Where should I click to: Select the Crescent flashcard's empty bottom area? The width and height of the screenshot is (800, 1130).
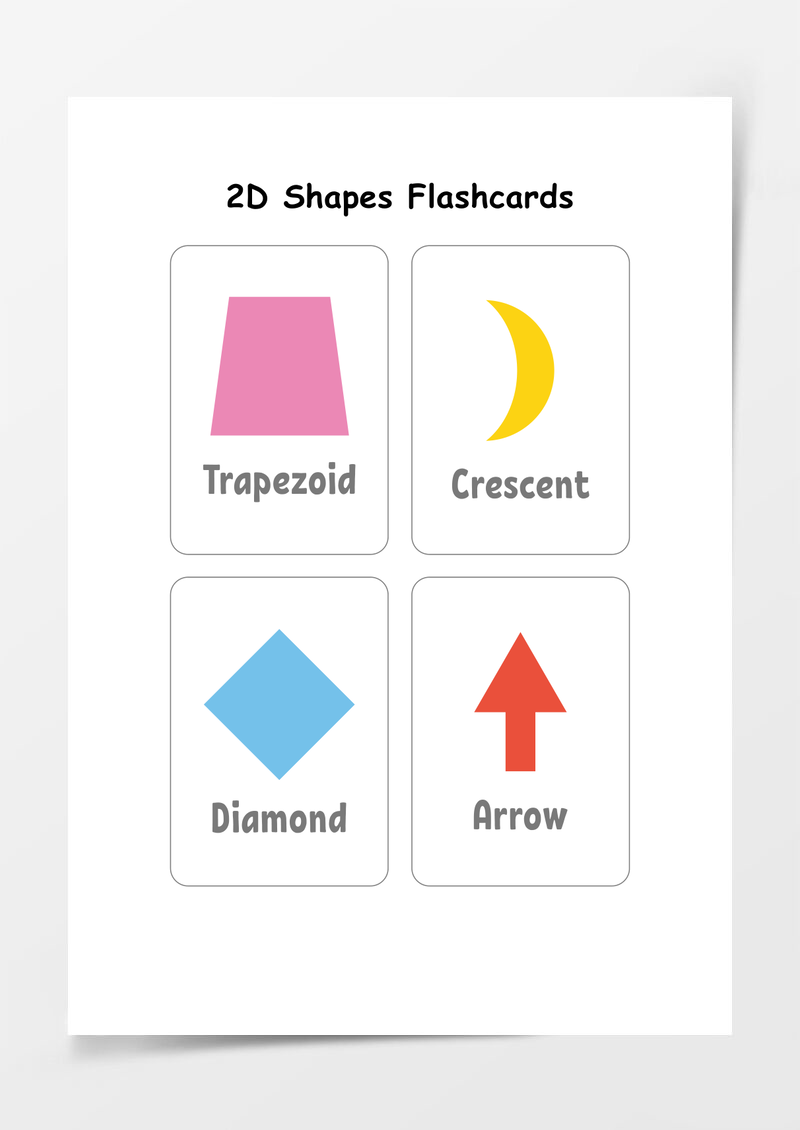(x=520, y=528)
